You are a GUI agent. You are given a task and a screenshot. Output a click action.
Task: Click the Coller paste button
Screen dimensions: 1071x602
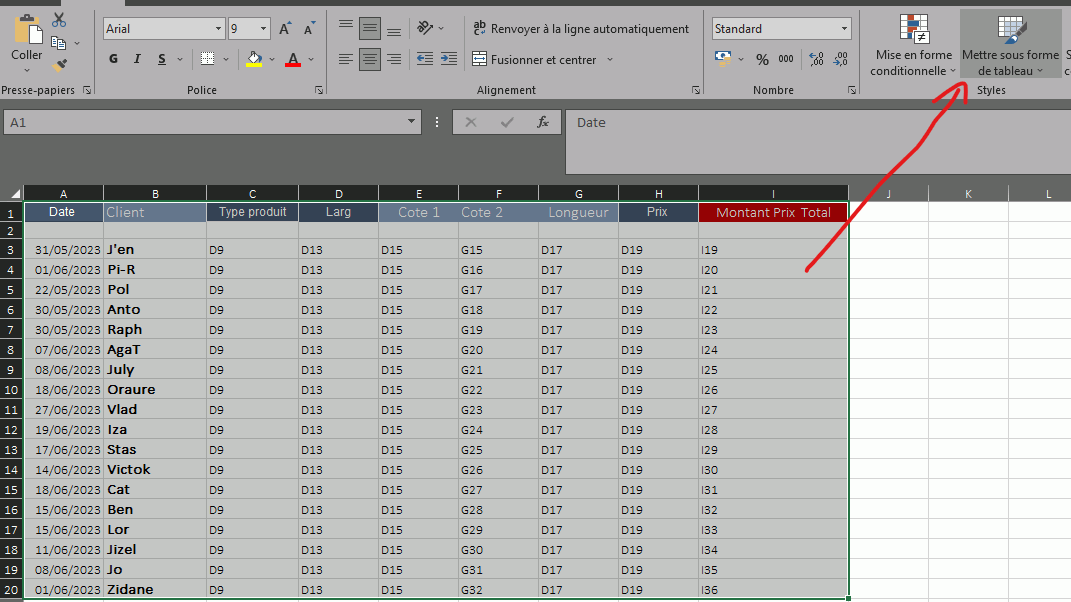(x=27, y=40)
